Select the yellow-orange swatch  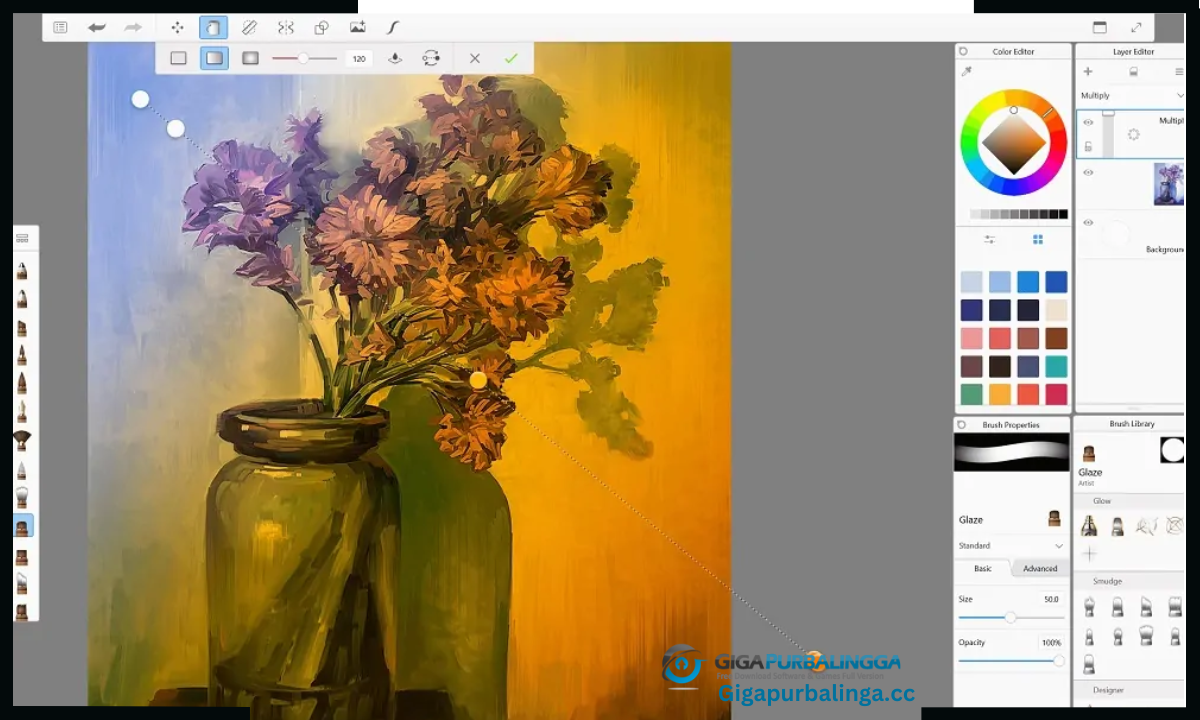tap(1000, 394)
